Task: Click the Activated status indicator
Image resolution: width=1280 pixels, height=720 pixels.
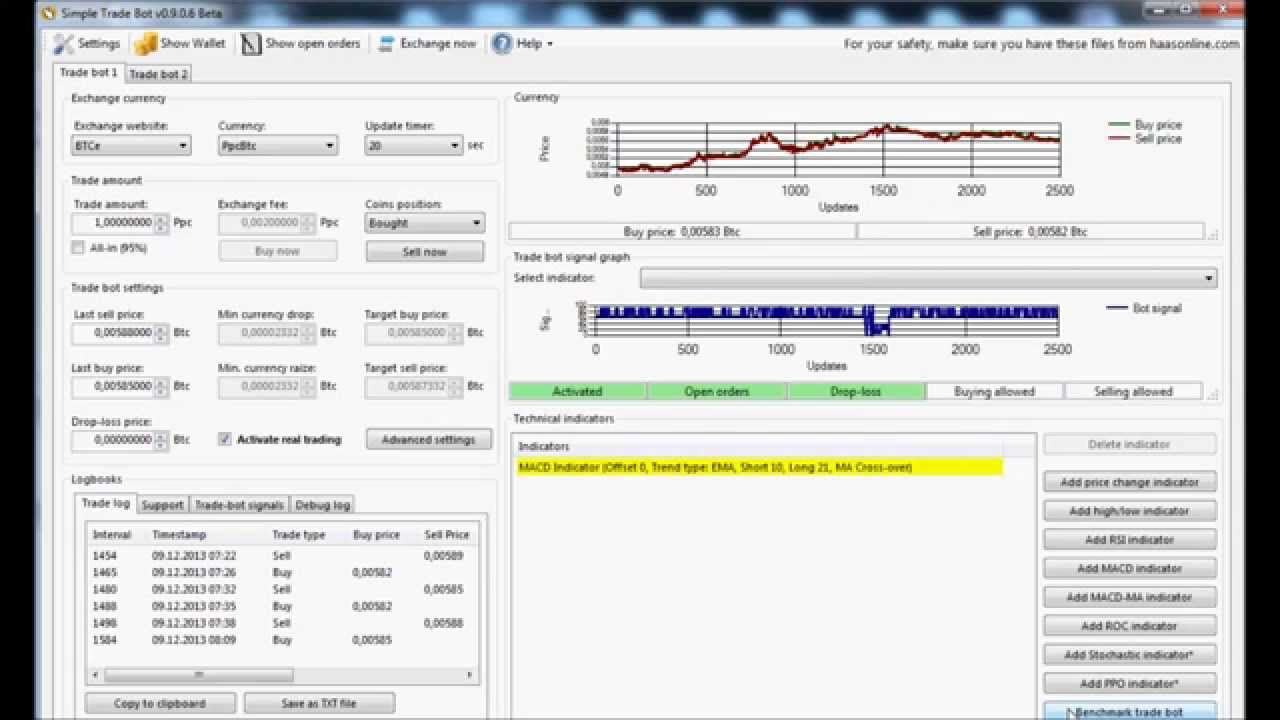Action: click(x=578, y=391)
